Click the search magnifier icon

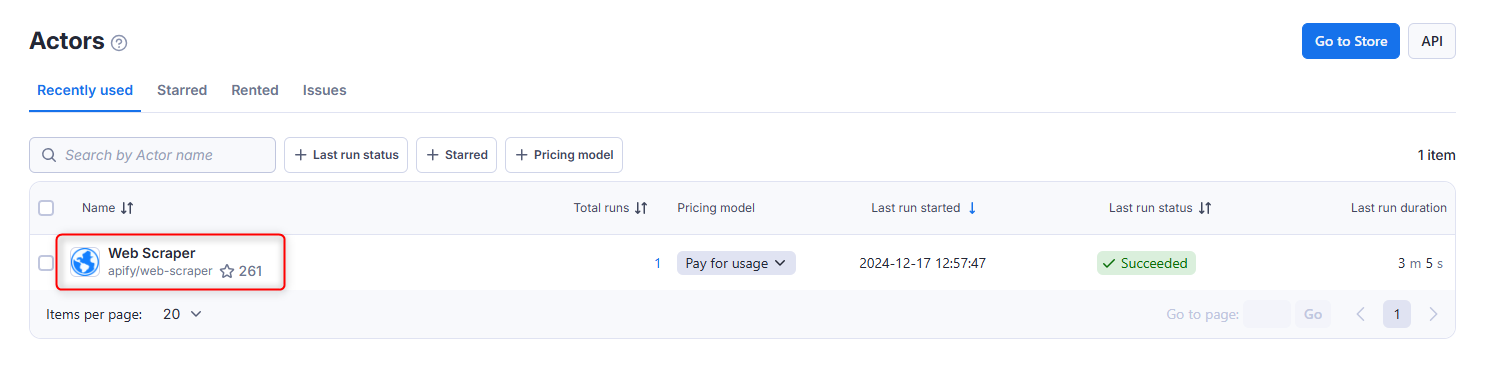point(49,155)
